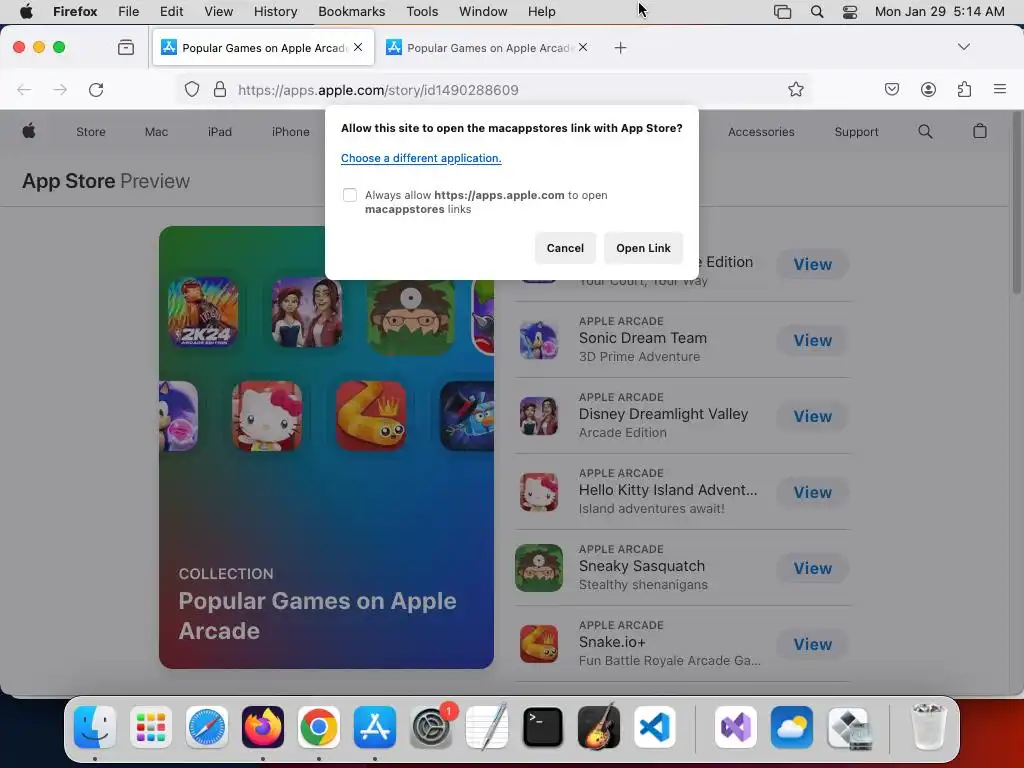Open the Extensions puzzle icon
Screen dimensions: 1024x768
pyautogui.click(x=964, y=89)
